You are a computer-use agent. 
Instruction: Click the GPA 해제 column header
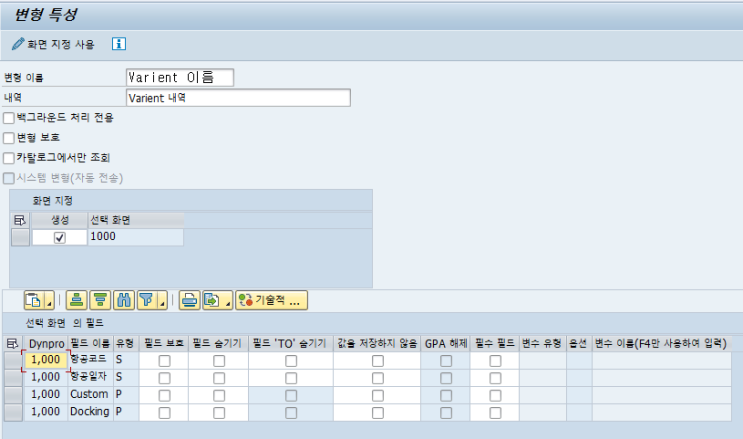pos(445,343)
